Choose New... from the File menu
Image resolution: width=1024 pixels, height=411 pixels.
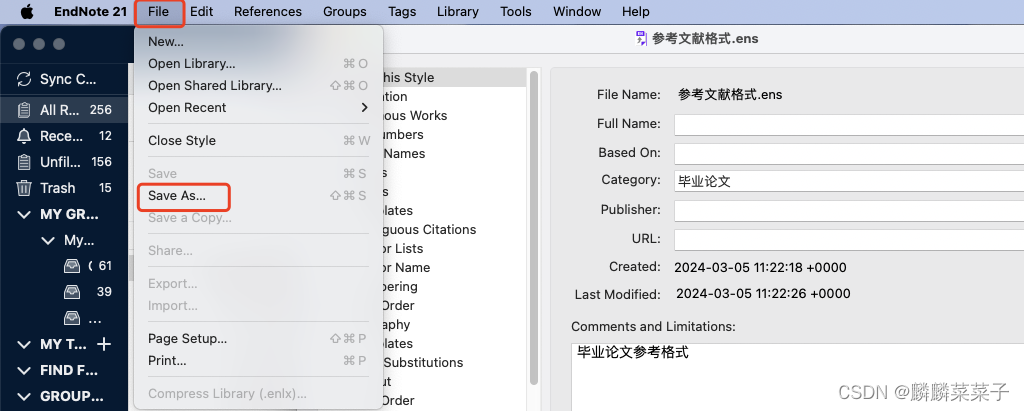pyautogui.click(x=259, y=42)
